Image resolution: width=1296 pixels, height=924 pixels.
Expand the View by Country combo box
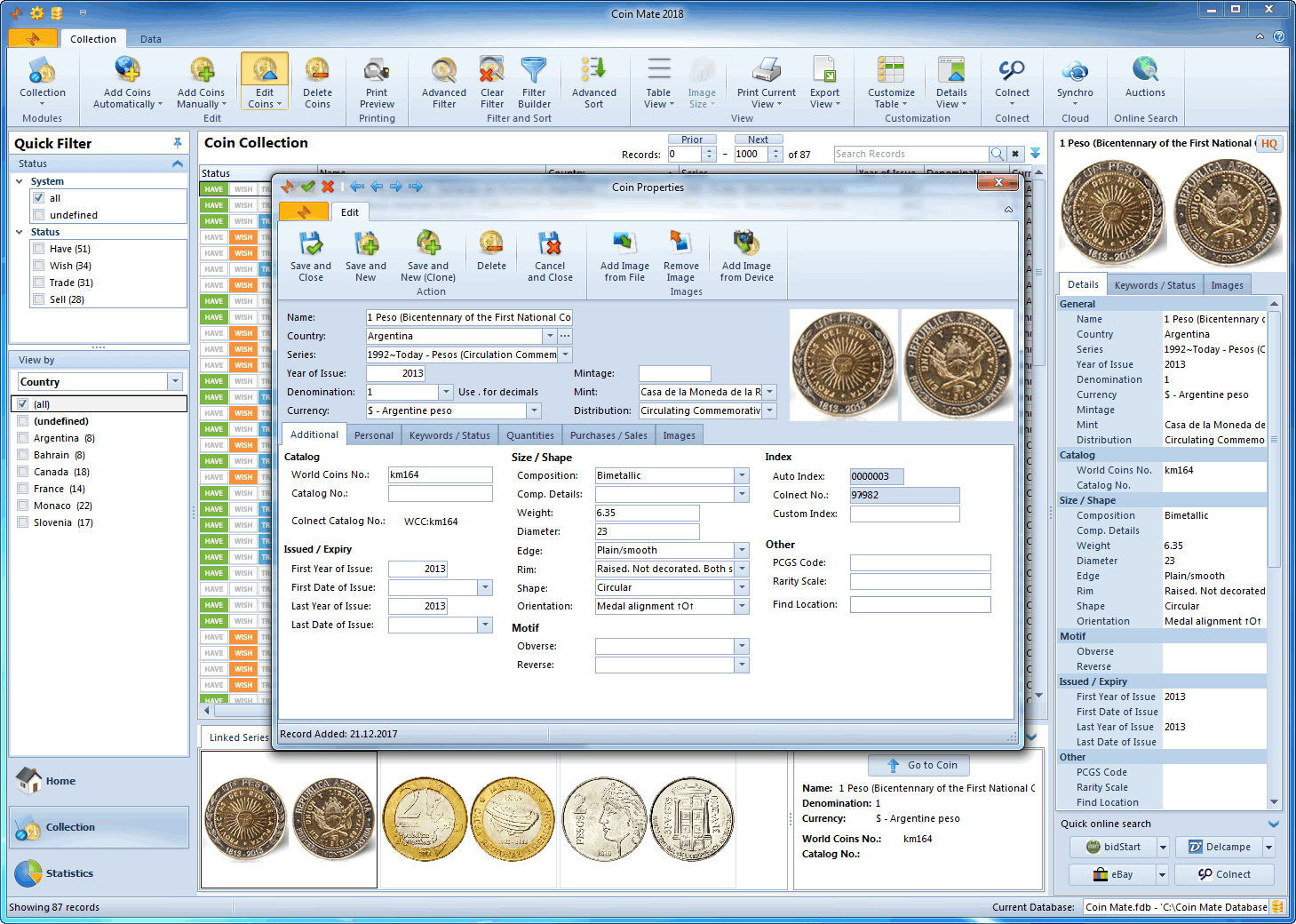(x=175, y=381)
